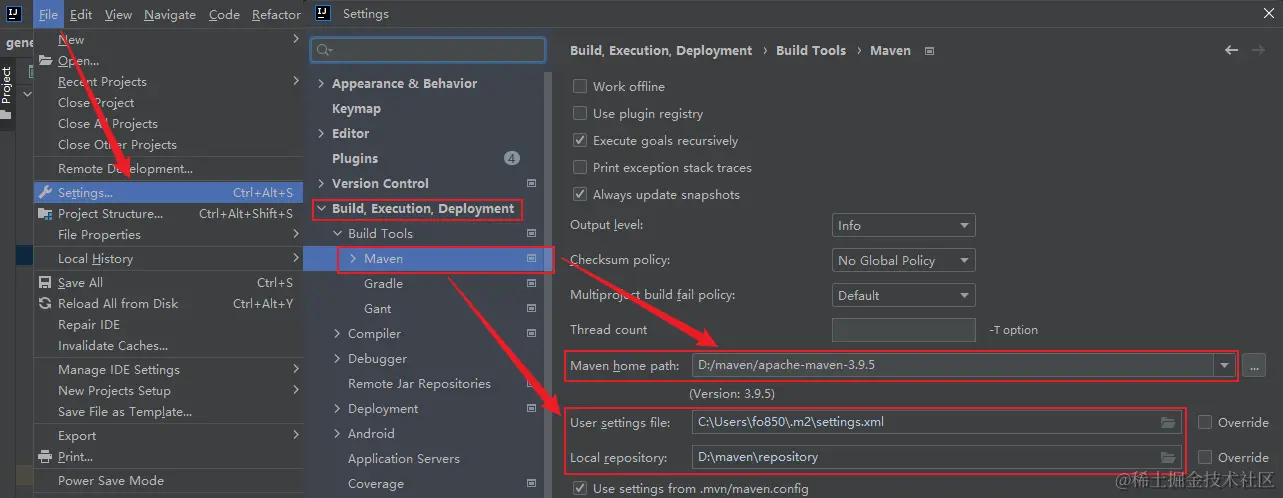Open the Plugins settings page

click(x=355, y=159)
